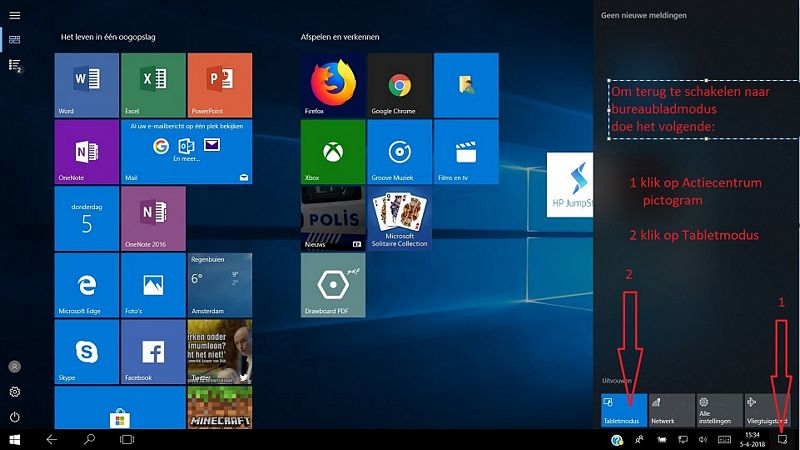Check the battery tray icon

[x=662, y=440]
